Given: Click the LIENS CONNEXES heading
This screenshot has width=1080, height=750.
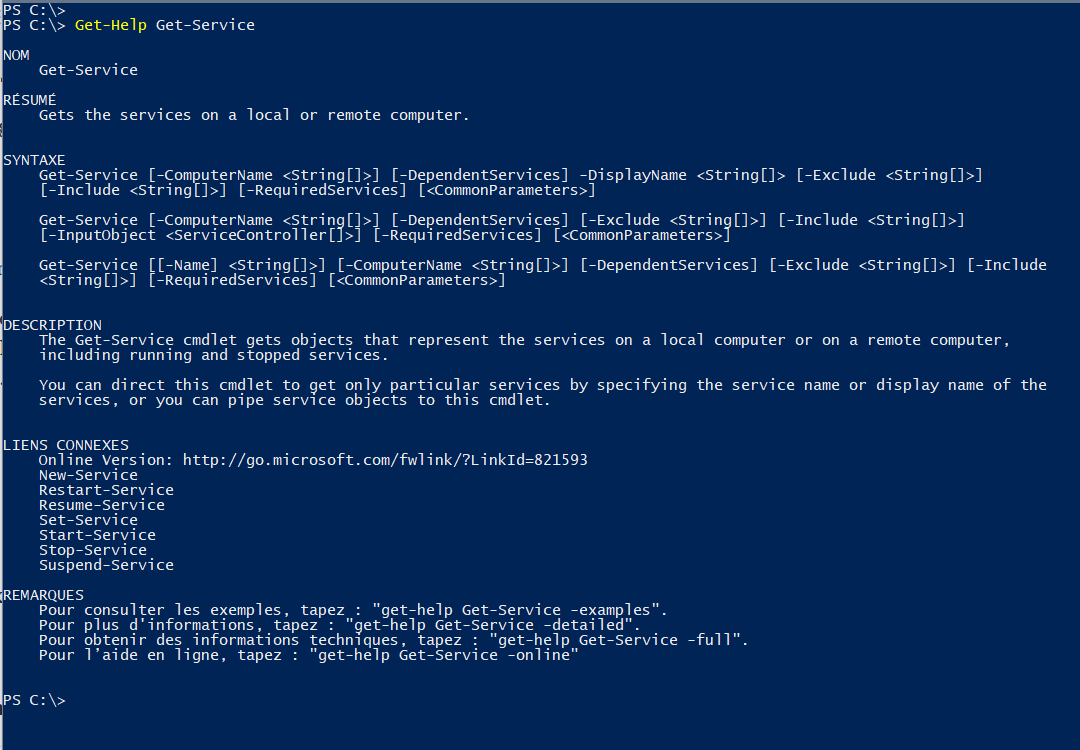Looking at the screenshot, I should pyautogui.click(x=66, y=445).
